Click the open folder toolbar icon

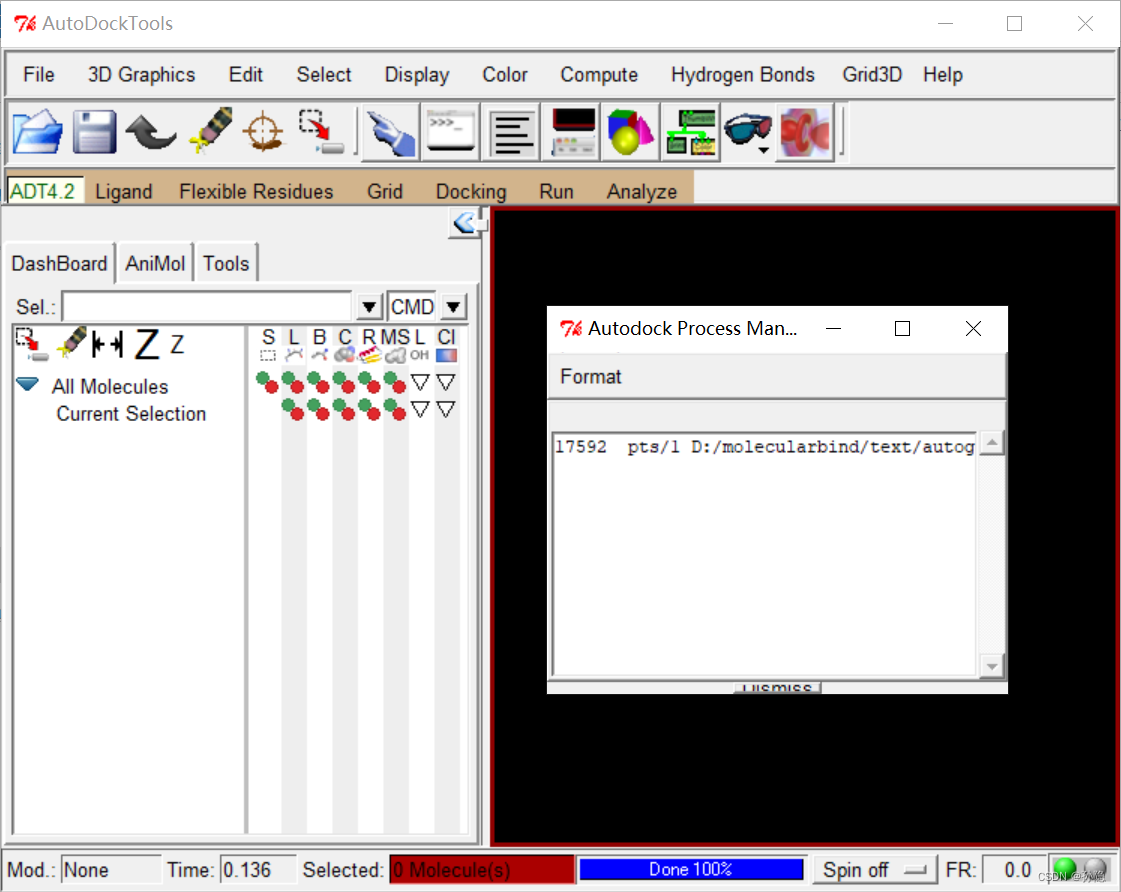pos(37,132)
